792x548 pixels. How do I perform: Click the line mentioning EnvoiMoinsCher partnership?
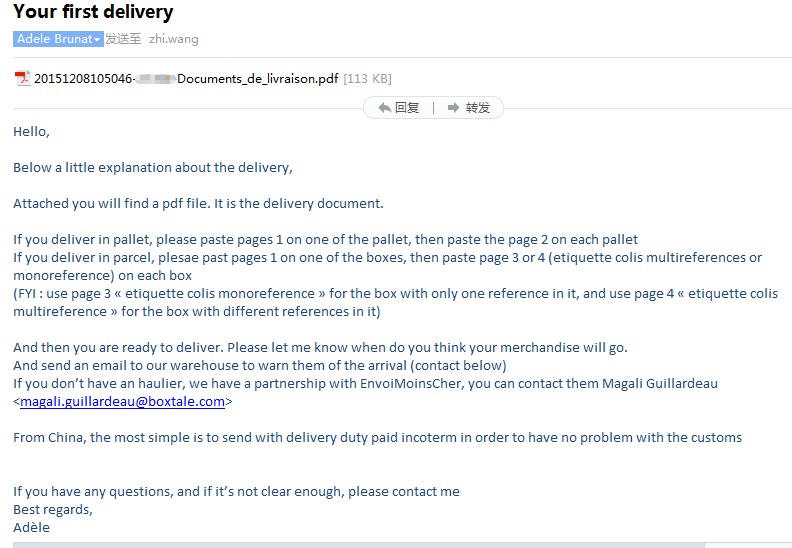click(365, 383)
